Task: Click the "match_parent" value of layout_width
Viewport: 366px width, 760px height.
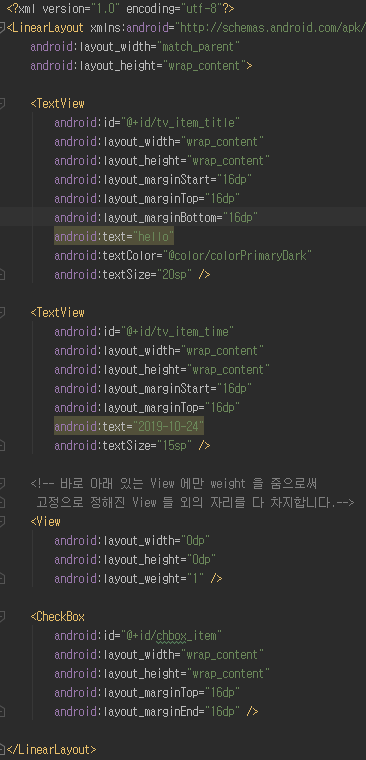Action: [x=199, y=47]
